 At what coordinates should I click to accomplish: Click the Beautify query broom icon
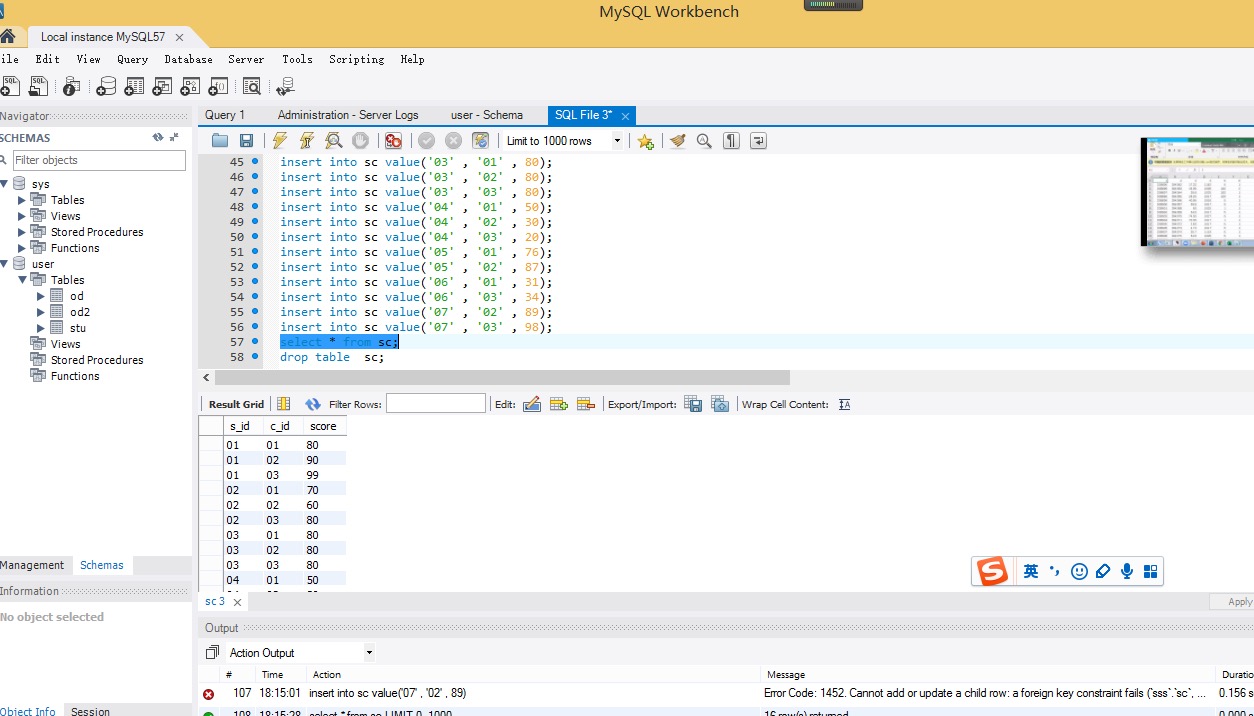point(678,141)
